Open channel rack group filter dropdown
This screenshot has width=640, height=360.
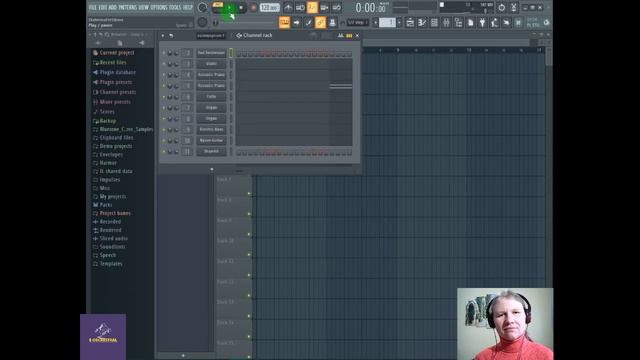coord(211,36)
